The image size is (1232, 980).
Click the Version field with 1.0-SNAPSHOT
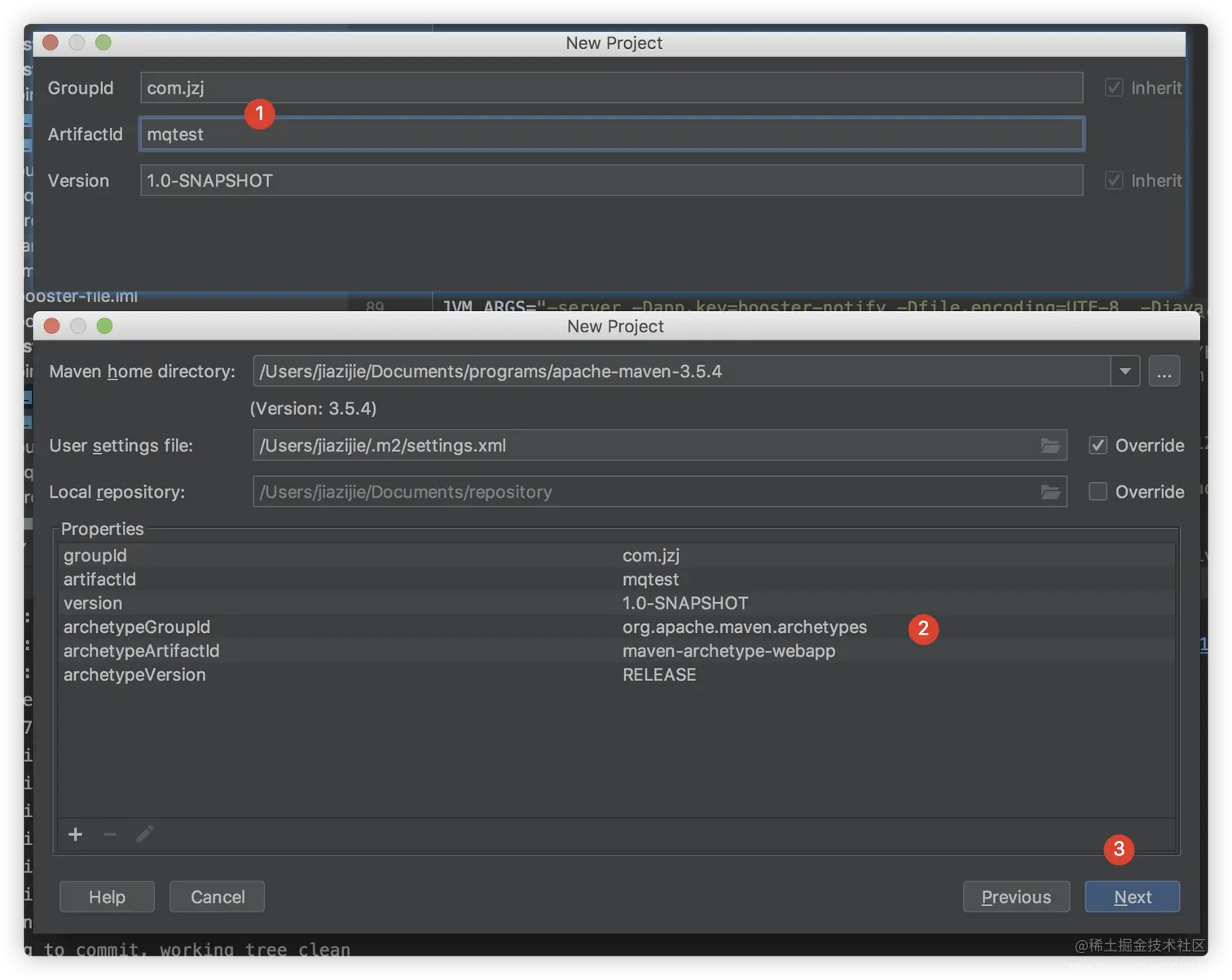611,181
